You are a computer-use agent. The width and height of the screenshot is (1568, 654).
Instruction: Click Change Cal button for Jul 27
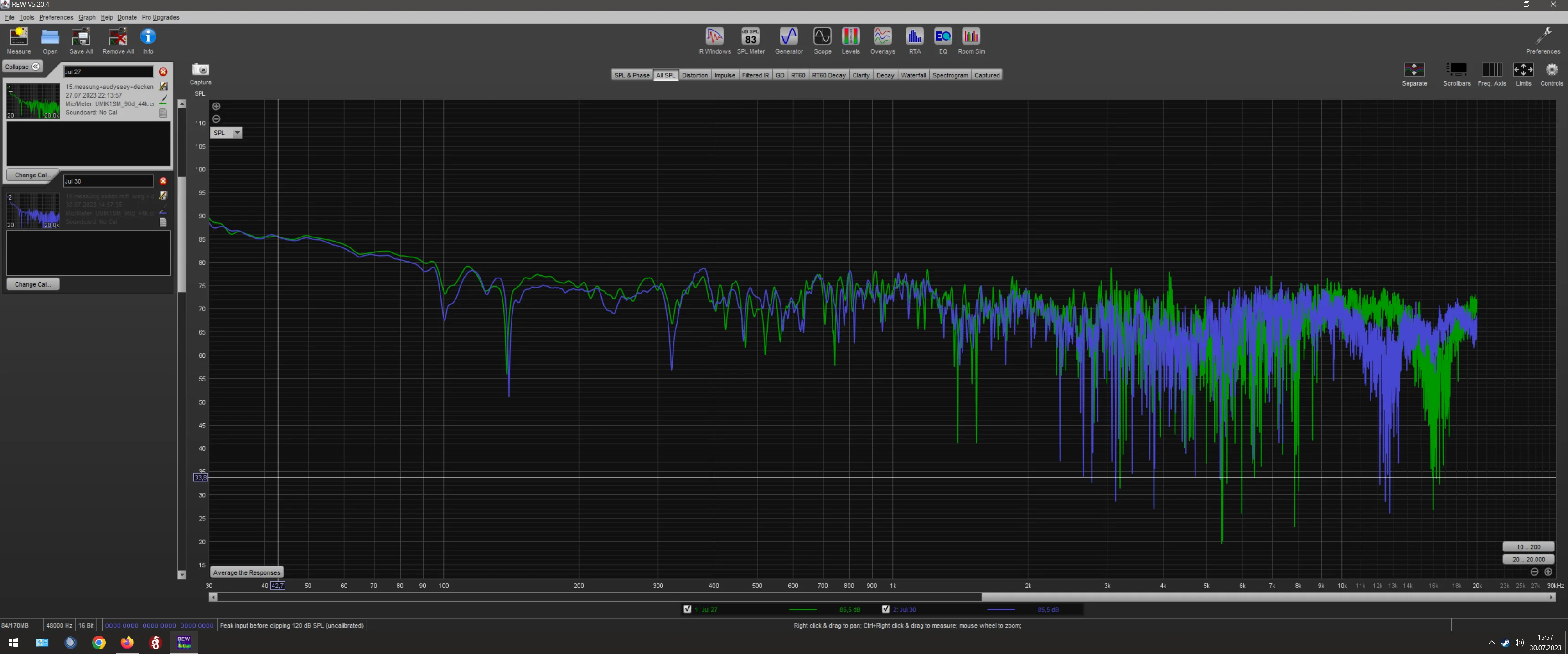33,175
